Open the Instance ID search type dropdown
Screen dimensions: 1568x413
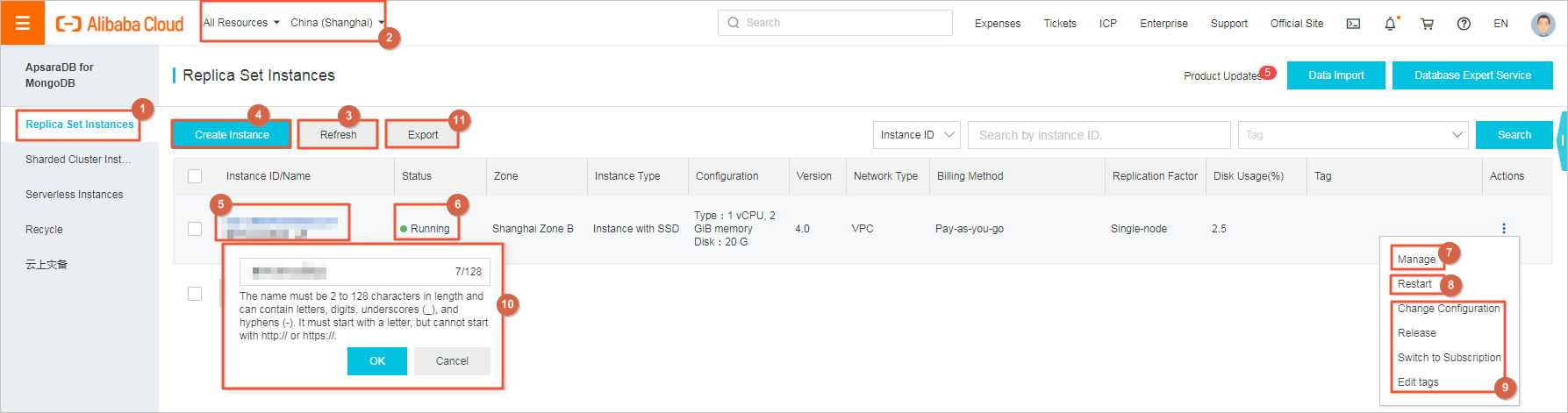pyautogui.click(x=917, y=135)
